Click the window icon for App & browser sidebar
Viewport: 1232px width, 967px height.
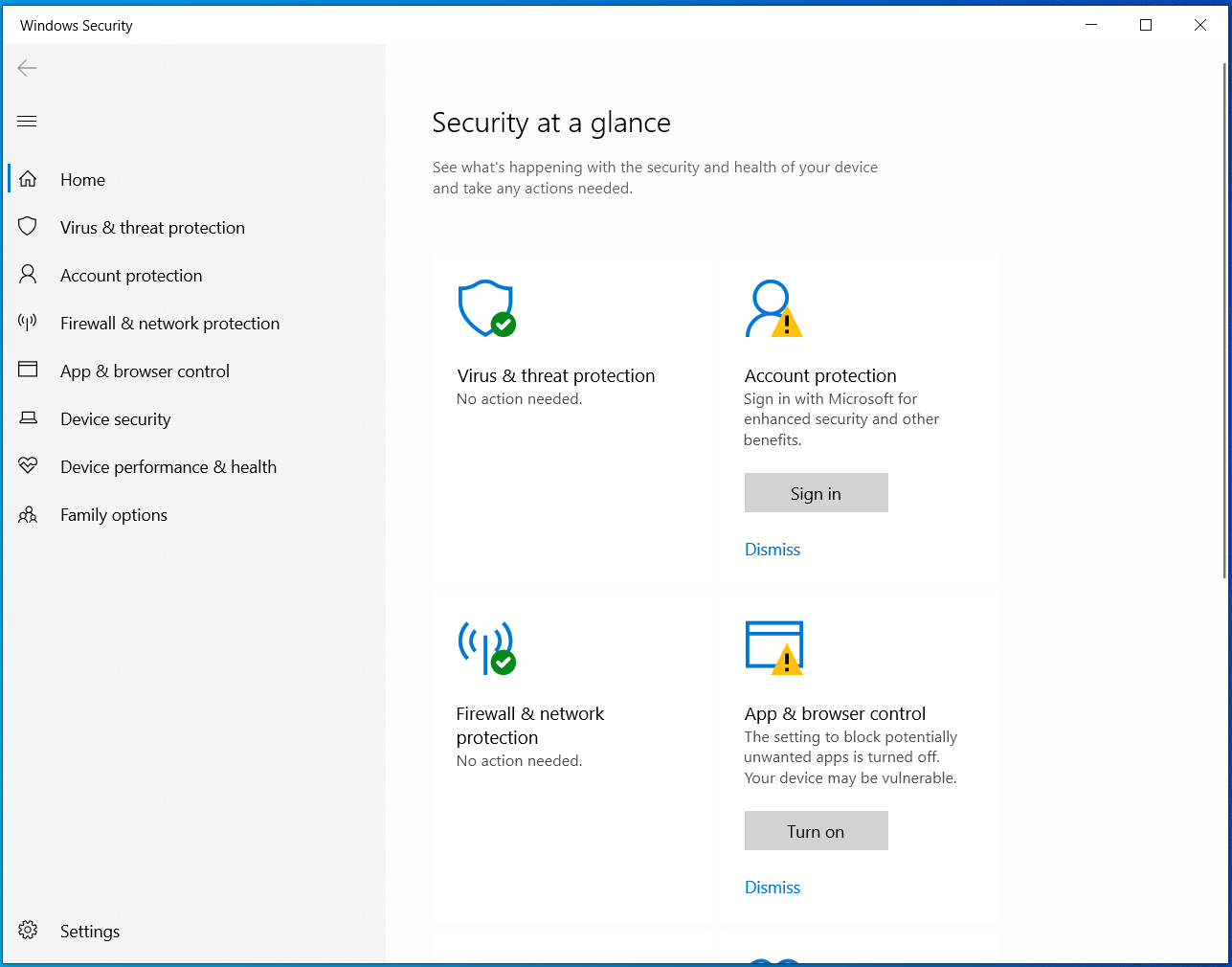click(x=28, y=371)
